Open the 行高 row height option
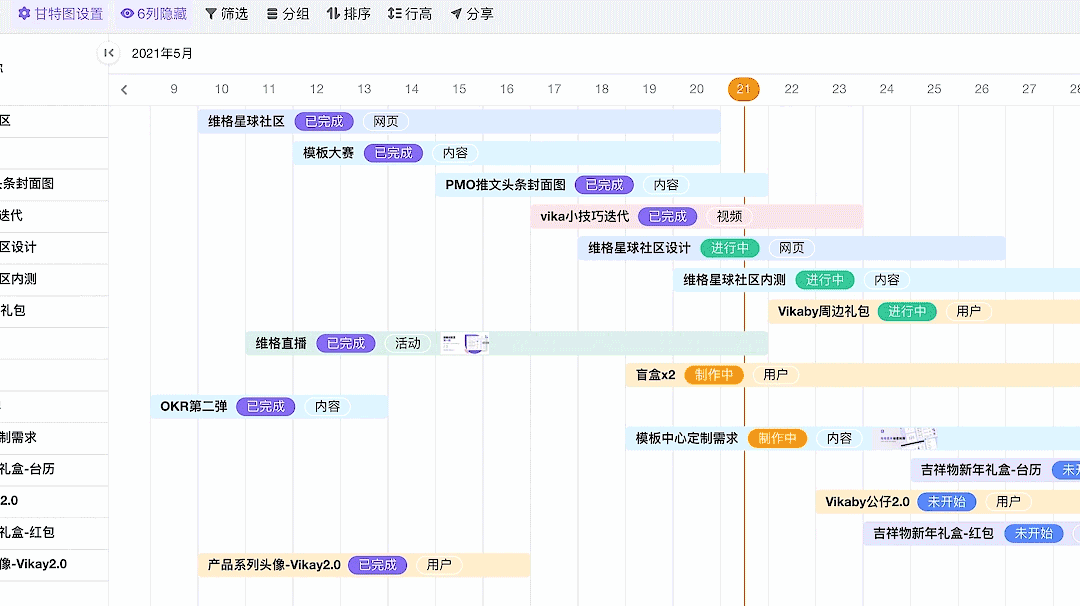 tap(410, 14)
